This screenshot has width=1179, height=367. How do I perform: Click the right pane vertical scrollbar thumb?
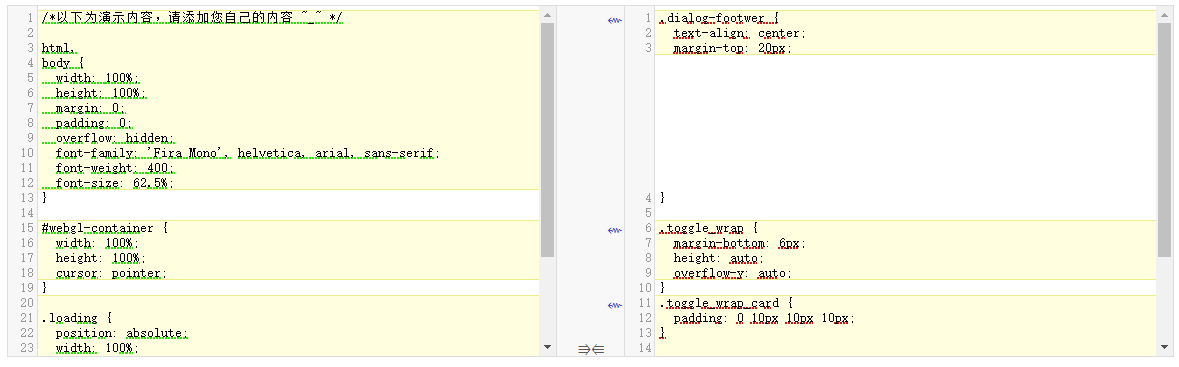point(1164,140)
